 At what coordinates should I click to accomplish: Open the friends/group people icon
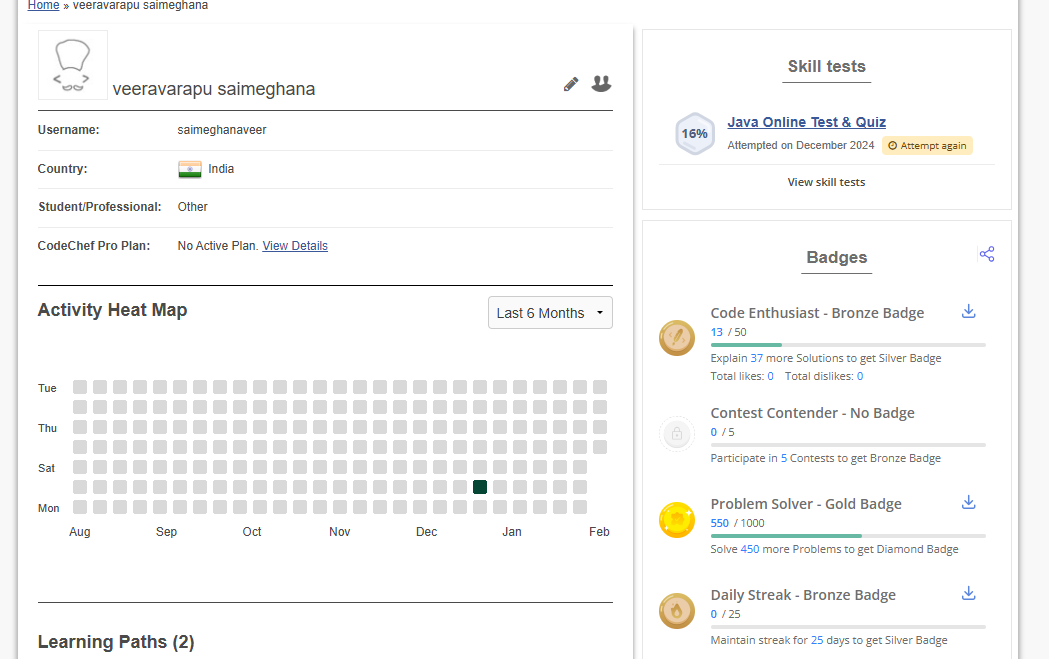tap(601, 84)
